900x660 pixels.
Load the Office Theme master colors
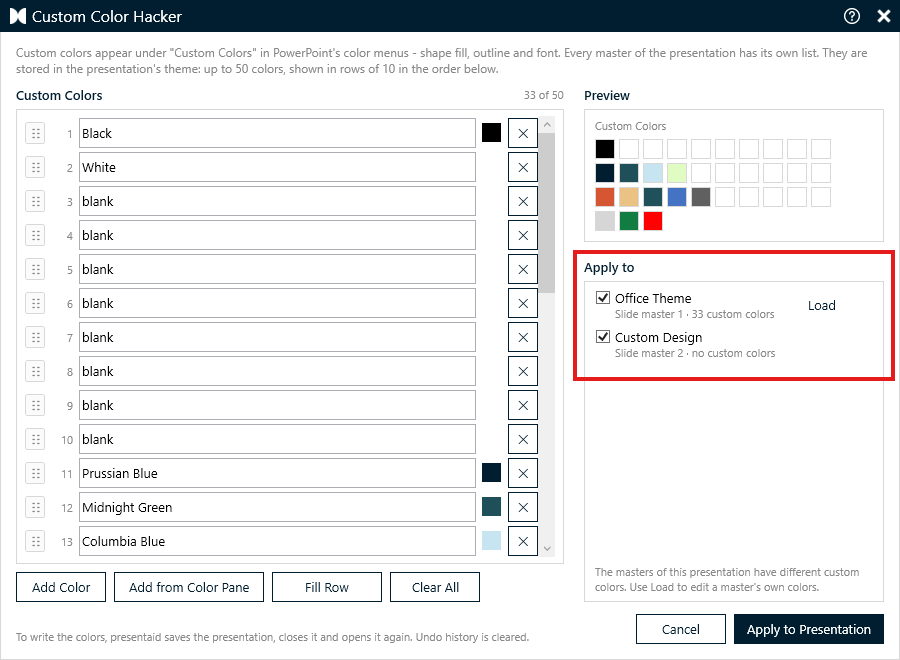pyautogui.click(x=821, y=305)
